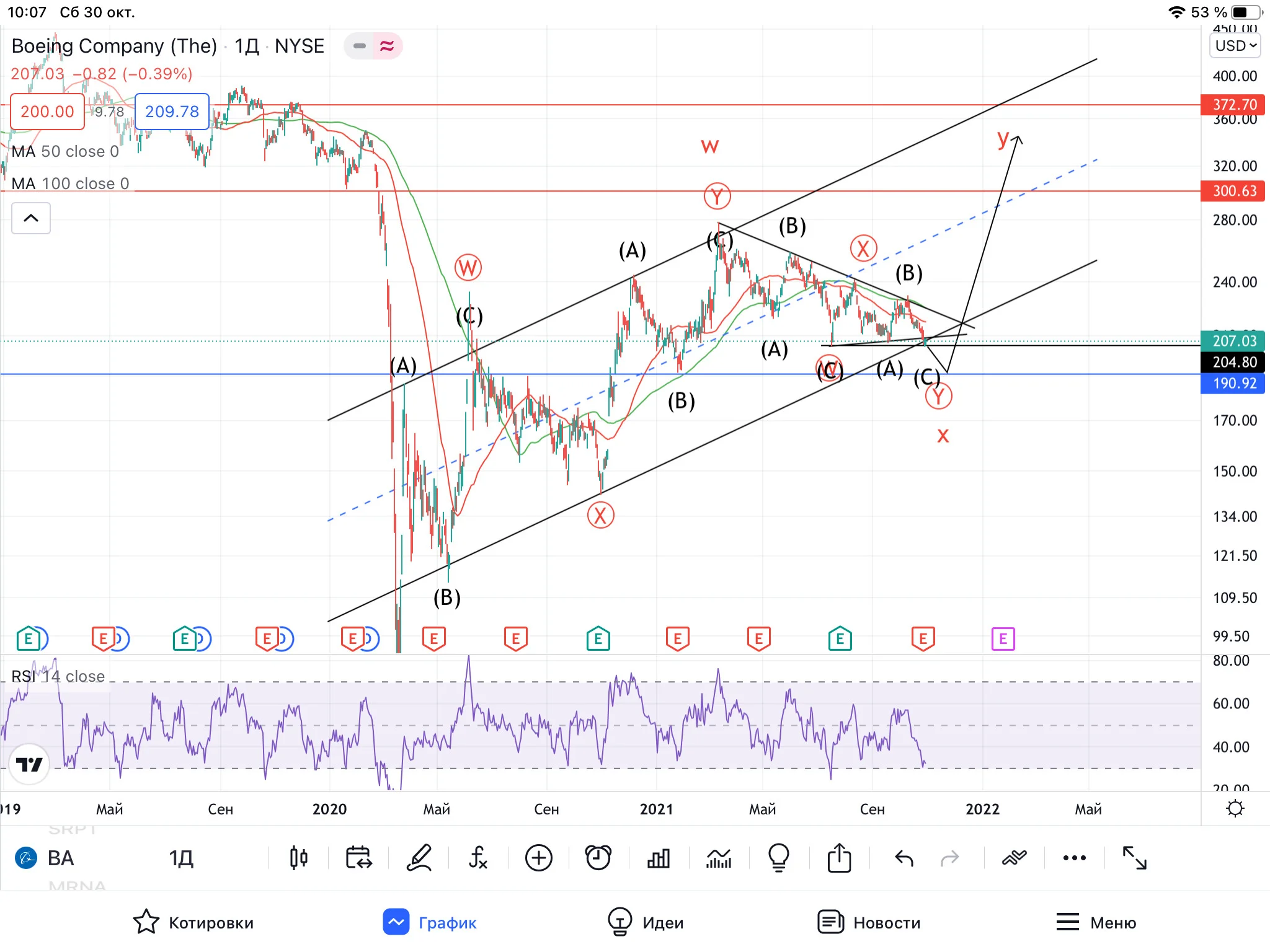Click the Boeing Company (The) title

pos(114,46)
